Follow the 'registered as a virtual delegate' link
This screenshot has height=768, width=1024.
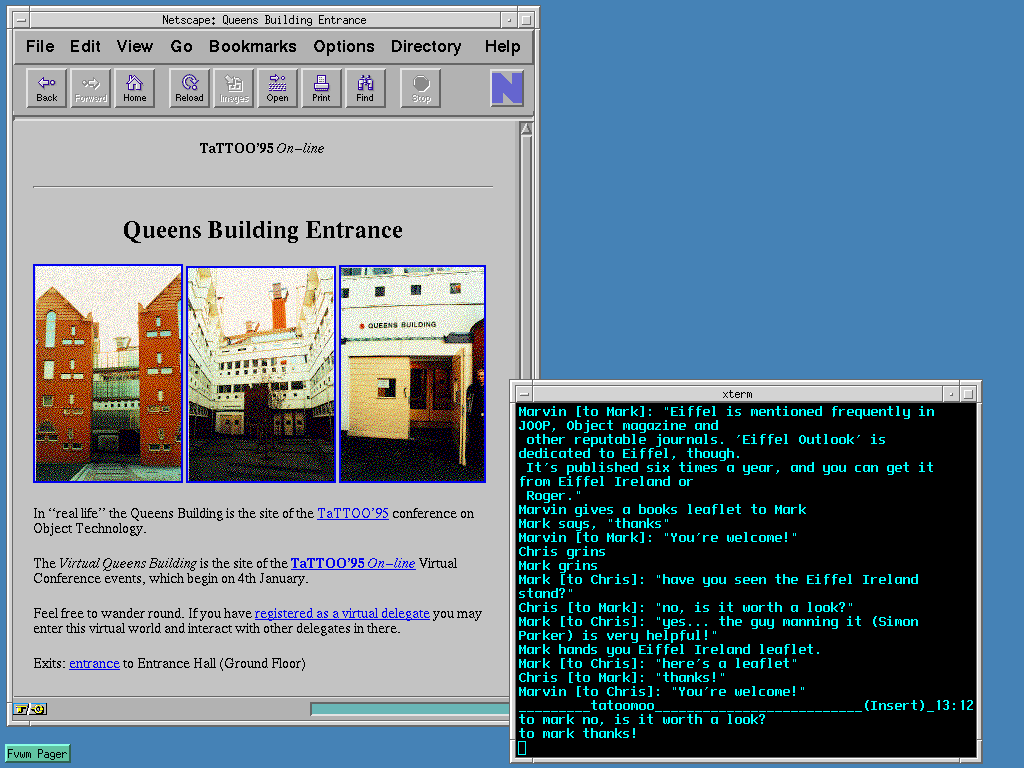[342, 613]
